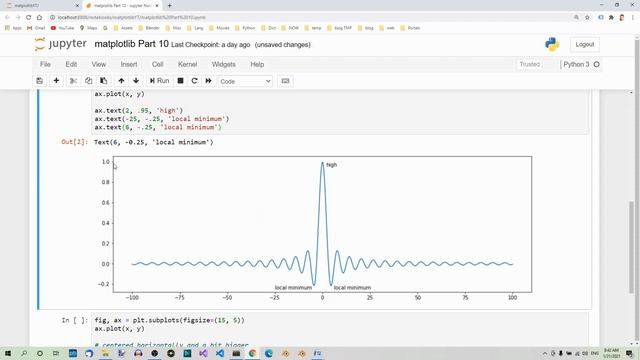Open the Gmail bookmark

click(36, 28)
